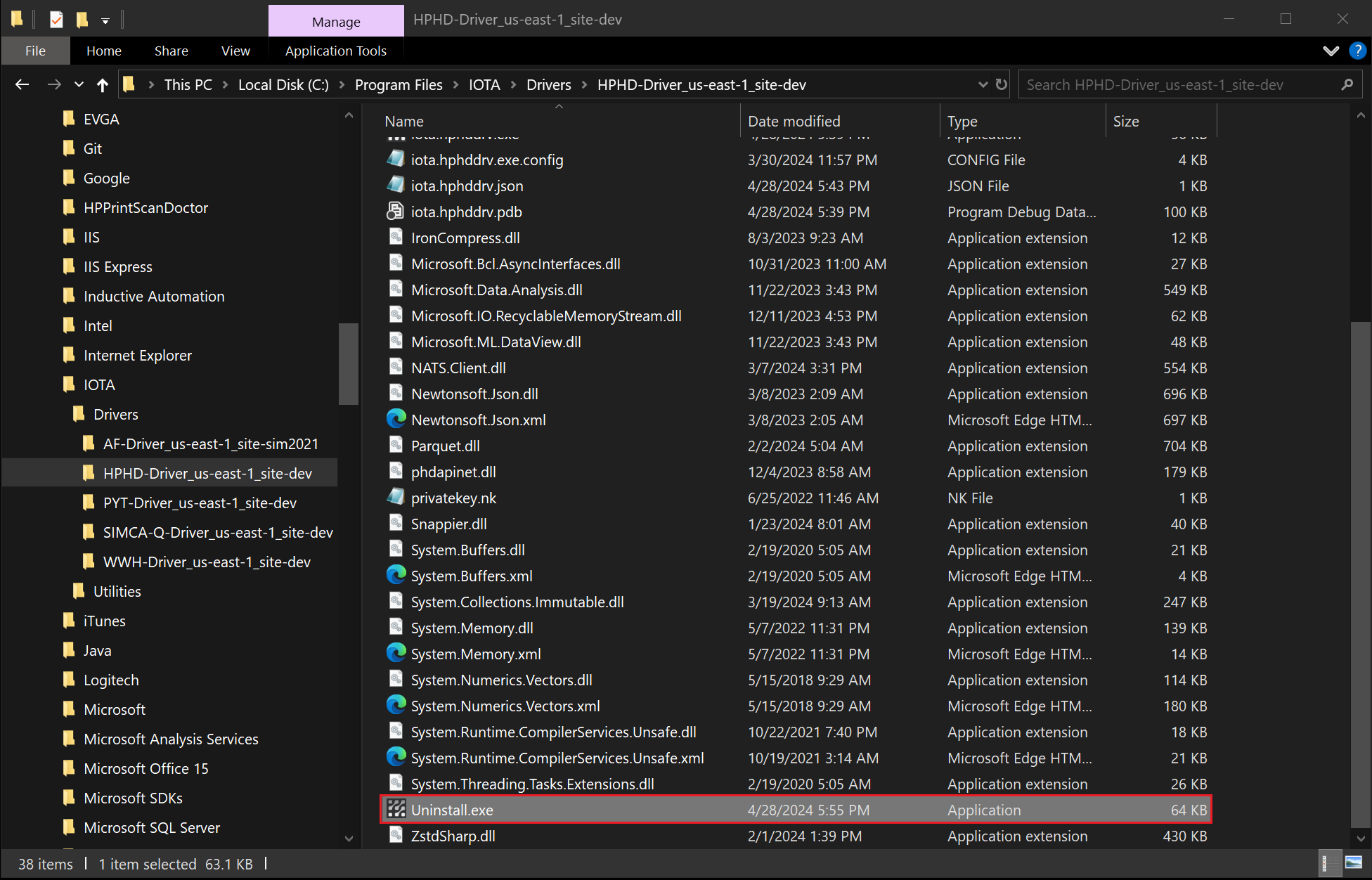This screenshot has width=1372, height=880.
Task: Select Microsoft SQL Server folder
Action: (x=152, y=827)
